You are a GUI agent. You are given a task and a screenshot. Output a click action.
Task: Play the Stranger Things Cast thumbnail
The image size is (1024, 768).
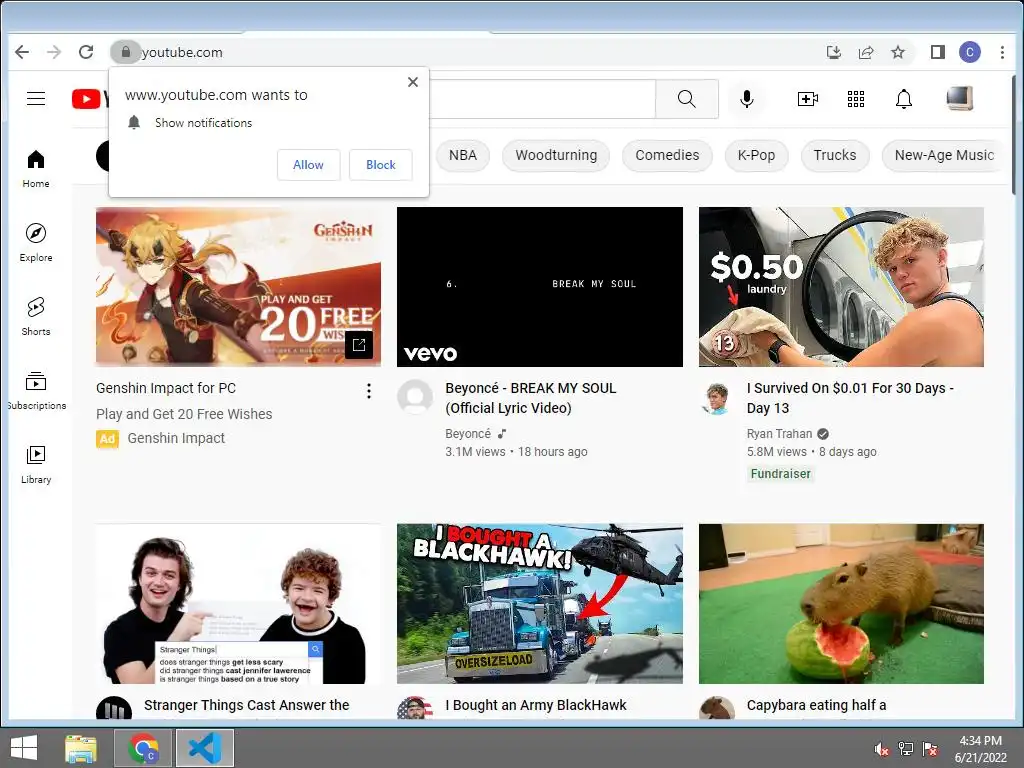238,603
